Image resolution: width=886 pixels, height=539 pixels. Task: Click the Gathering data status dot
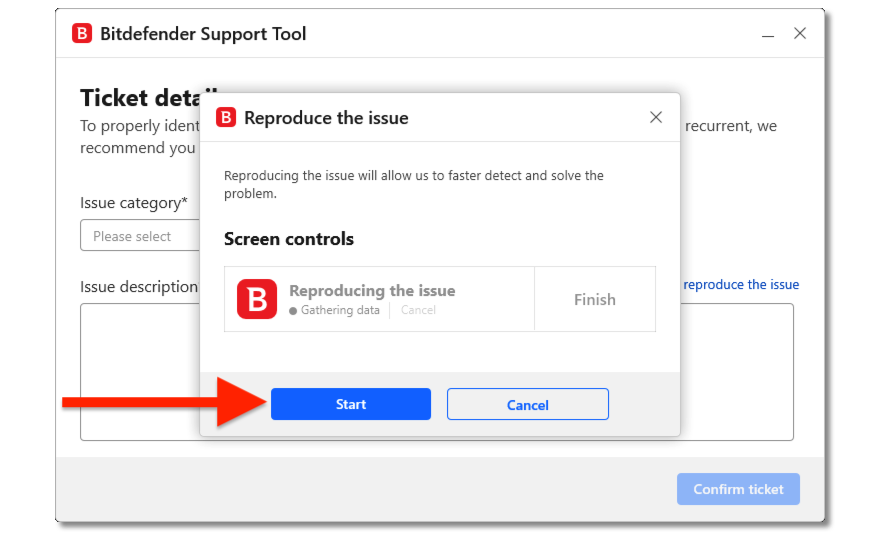[x=293, y=311]
